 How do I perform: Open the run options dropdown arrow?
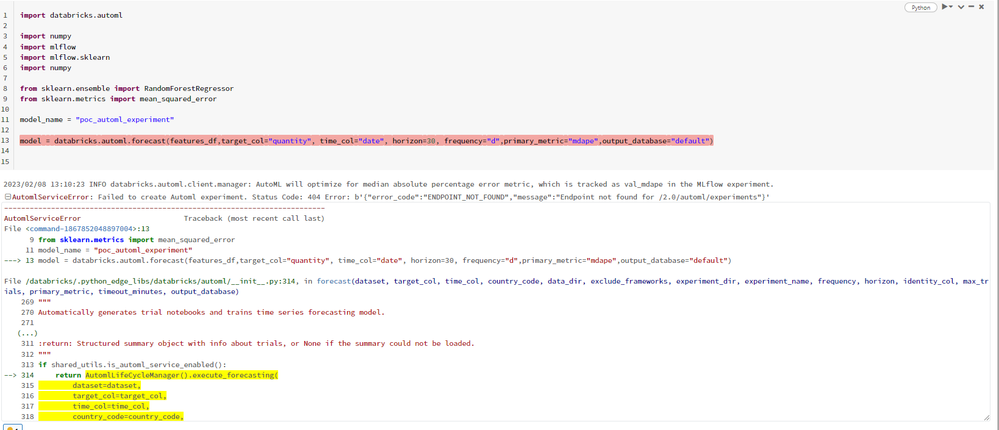(x=951, y=7)
